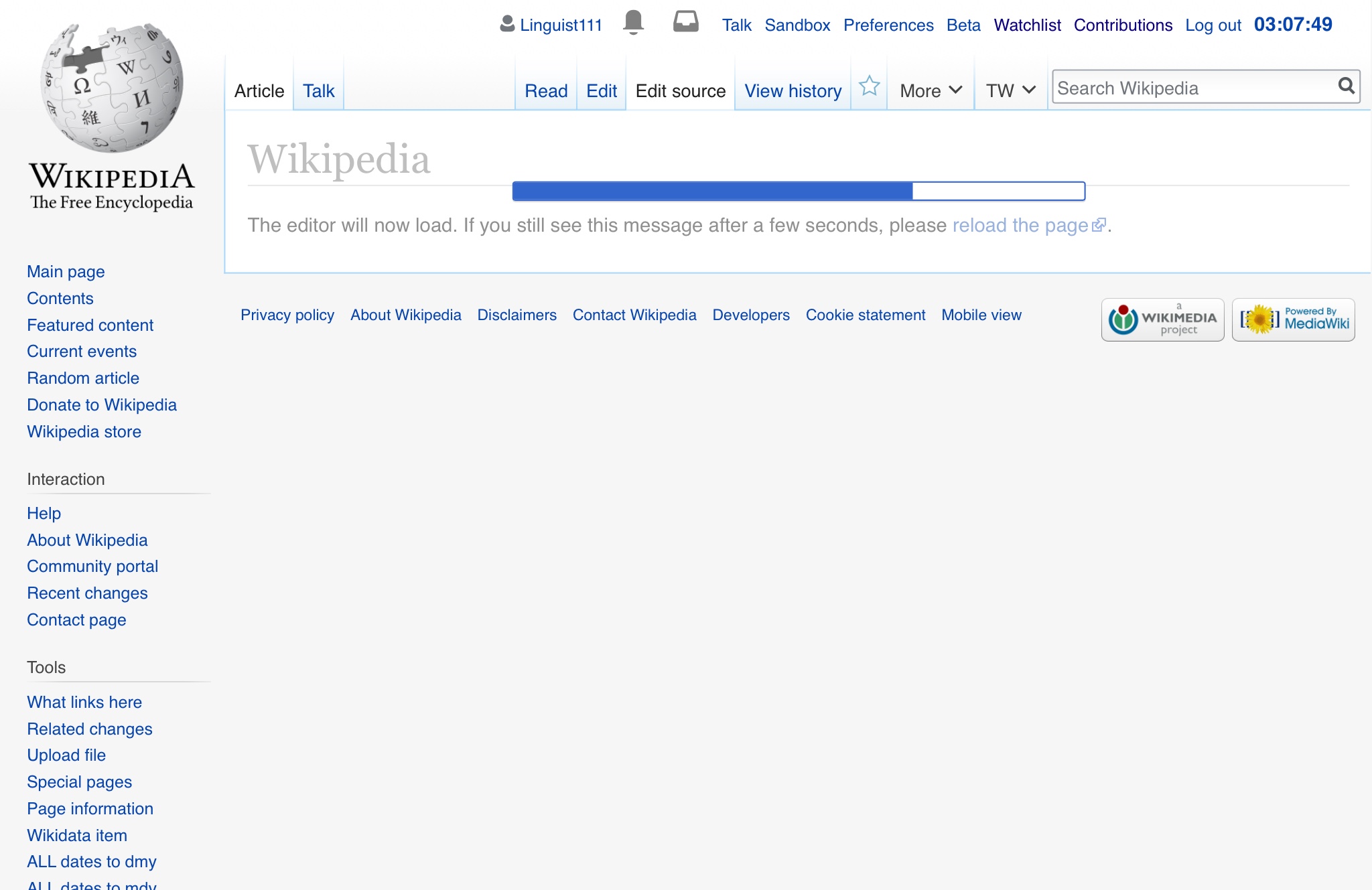The width and height of the screenshot is (1372, 890).
Task: Click the reload the page link
Action: click(x=1028, y=225)
